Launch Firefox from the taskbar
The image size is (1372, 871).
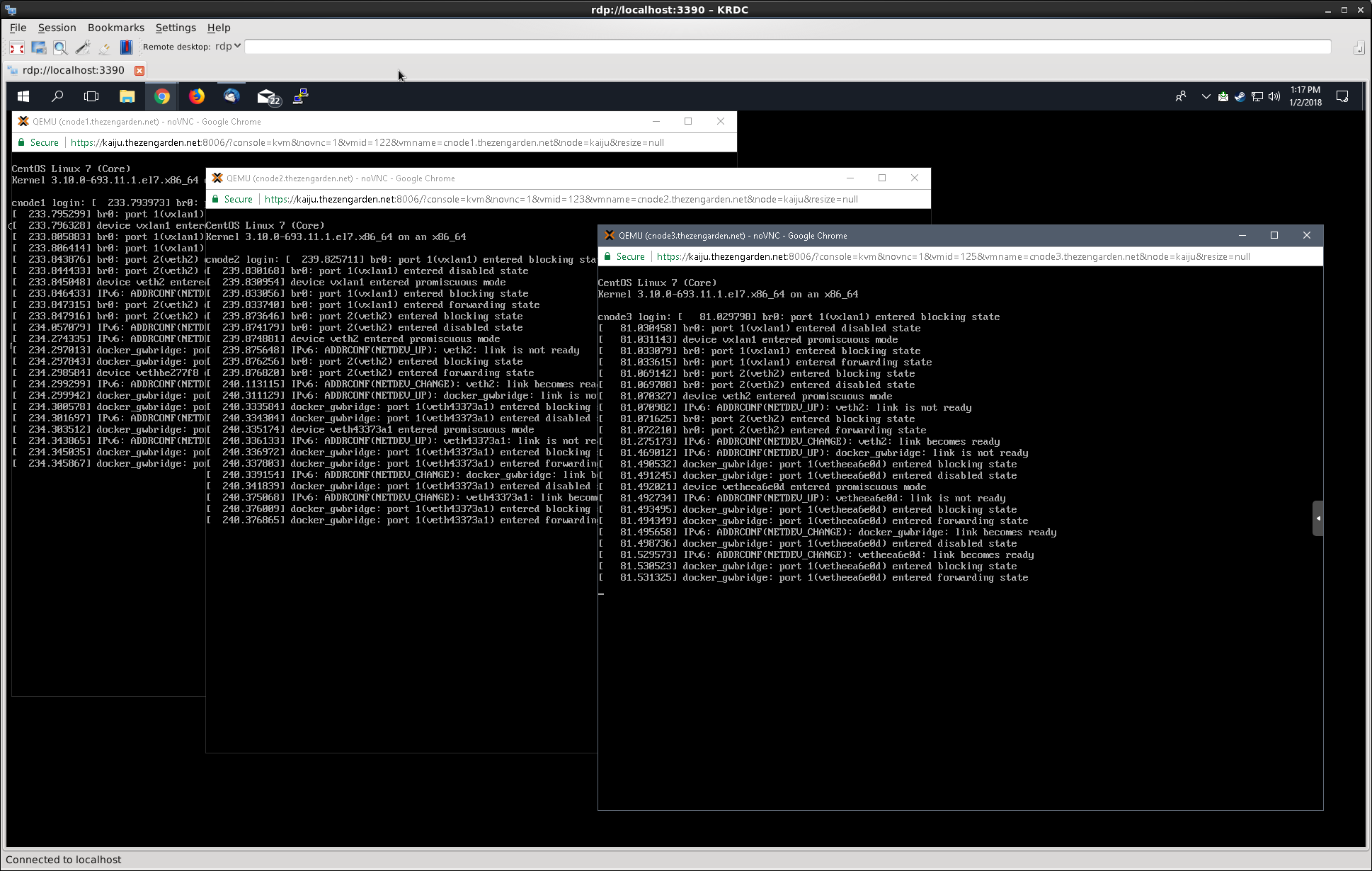tap(197, 96)
